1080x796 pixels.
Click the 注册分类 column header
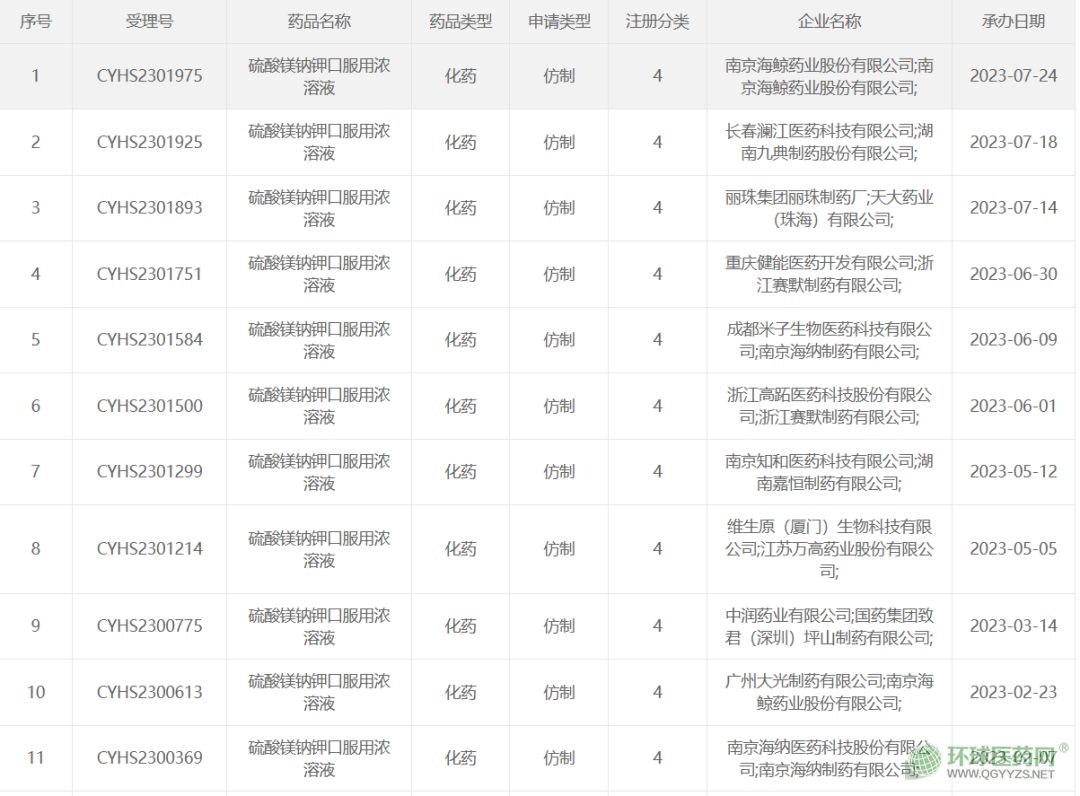tap(657, 21)
